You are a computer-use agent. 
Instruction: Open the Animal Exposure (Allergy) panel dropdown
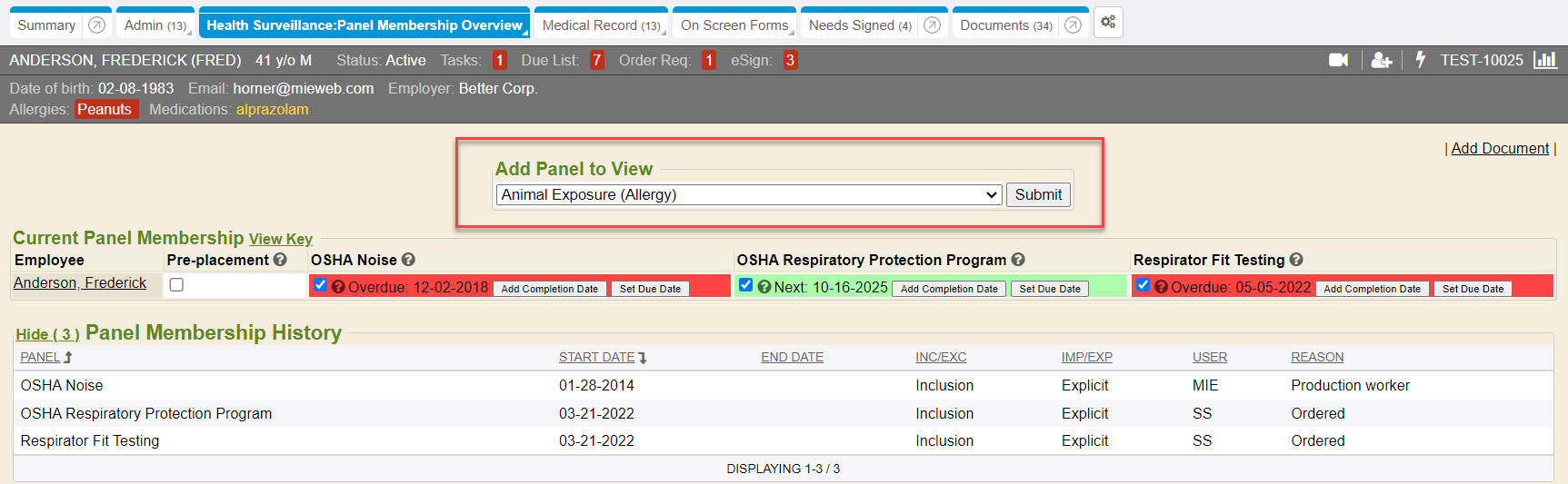tap(748, 195)
